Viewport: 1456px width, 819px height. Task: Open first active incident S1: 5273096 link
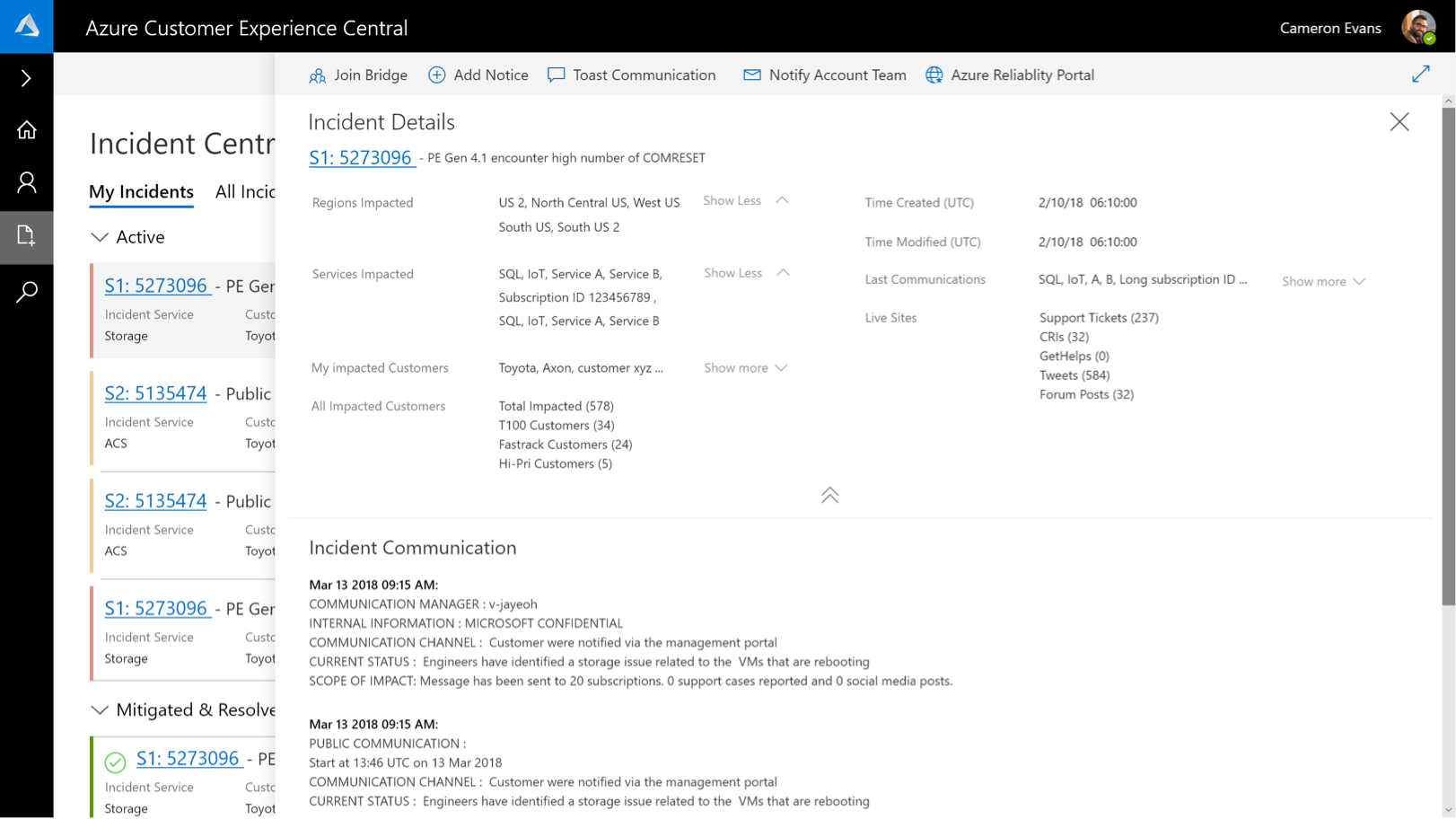pyautogui.click(x=156, y=286)
